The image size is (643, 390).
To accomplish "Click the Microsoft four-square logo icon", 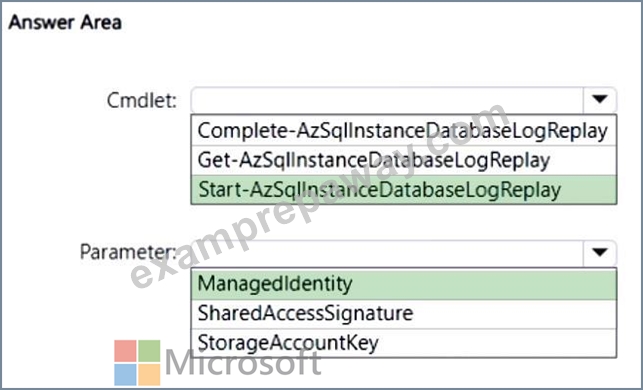I will (x=137, y=363).
